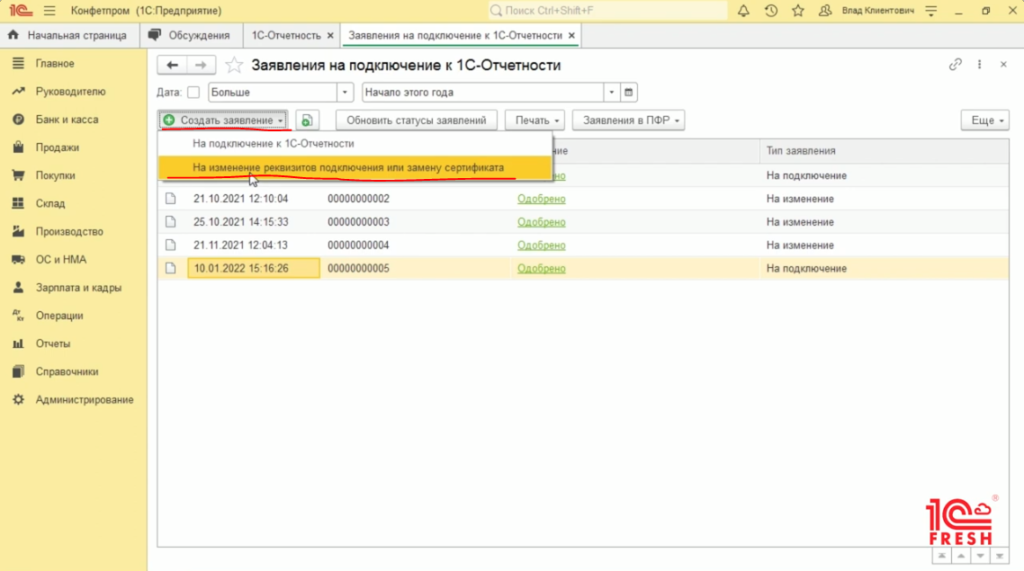Screen dimensions: 1024x571
Task: Expand the Больше comparison dropdown
Action: 345,92
